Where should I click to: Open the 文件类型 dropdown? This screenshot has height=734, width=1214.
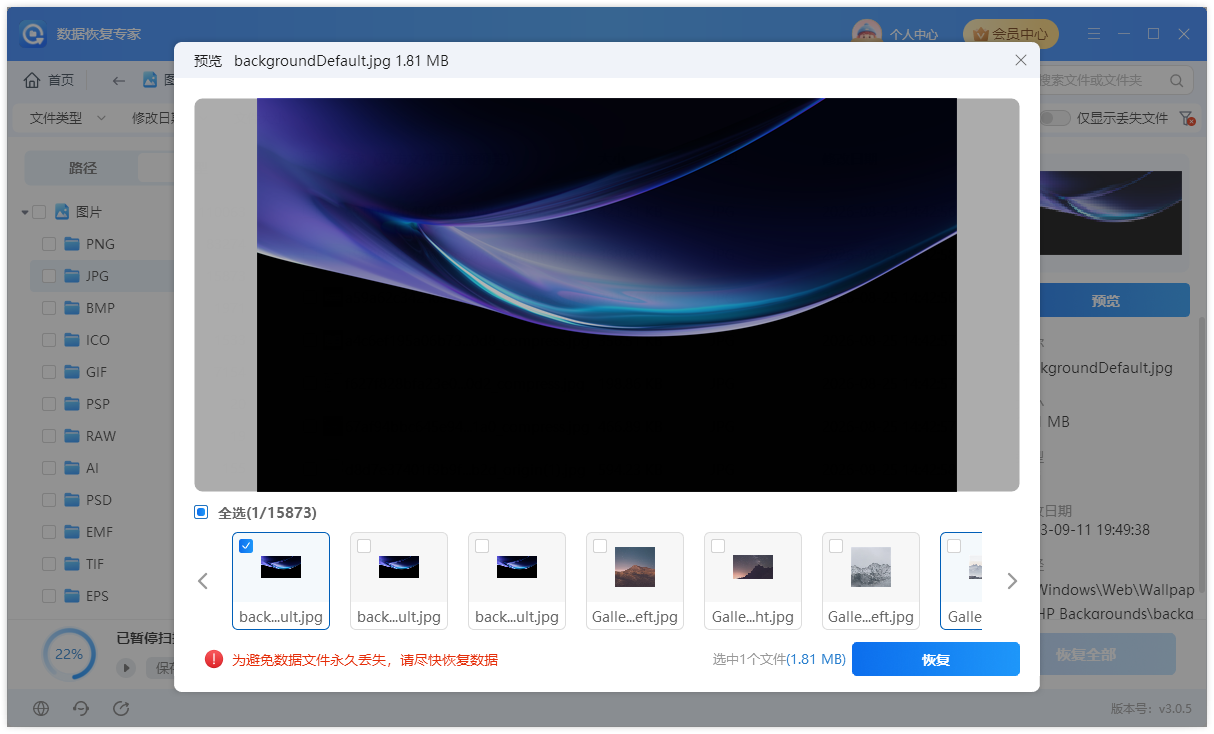coord(67,118)
